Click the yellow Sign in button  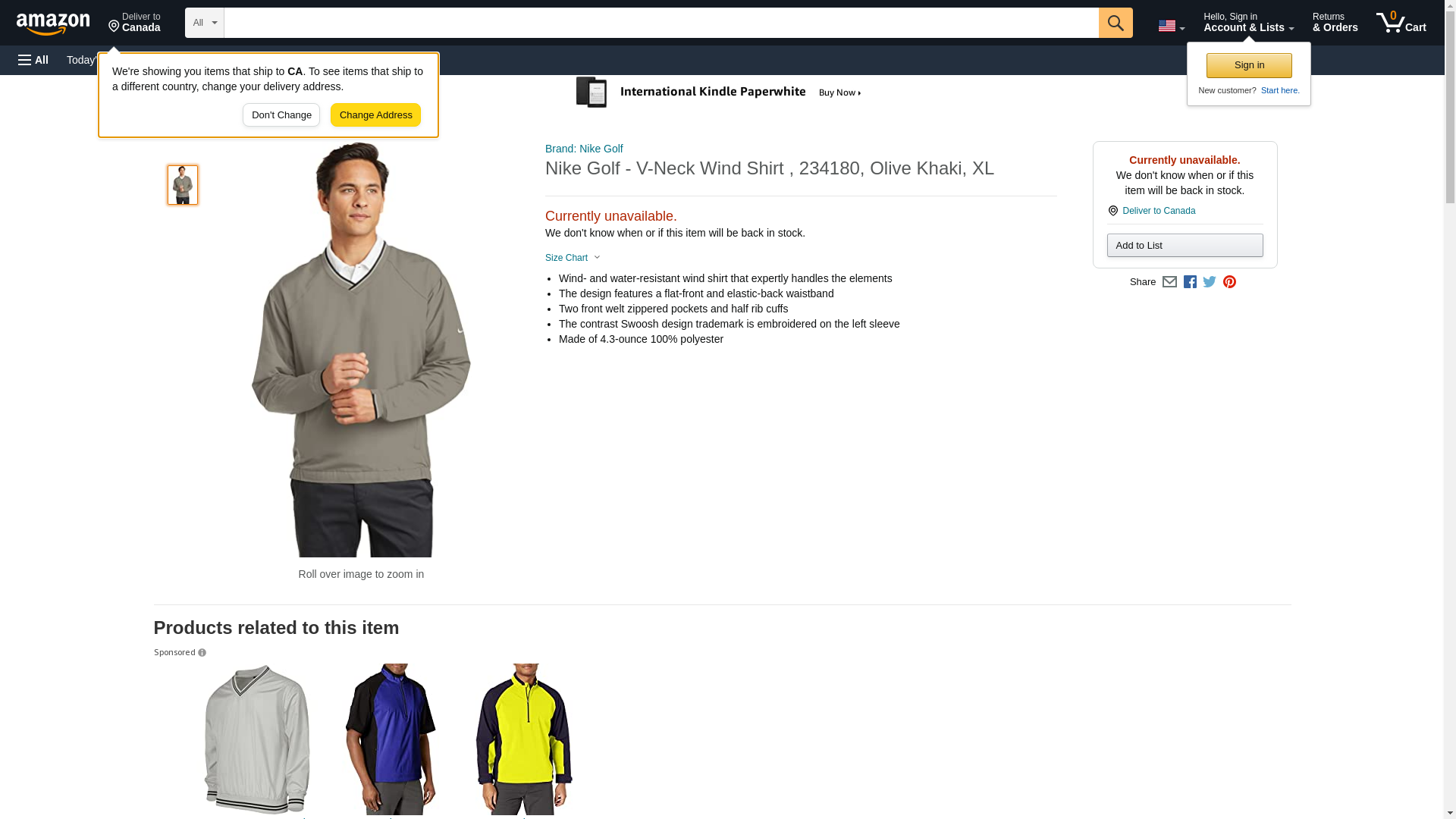click(1249, 65)
